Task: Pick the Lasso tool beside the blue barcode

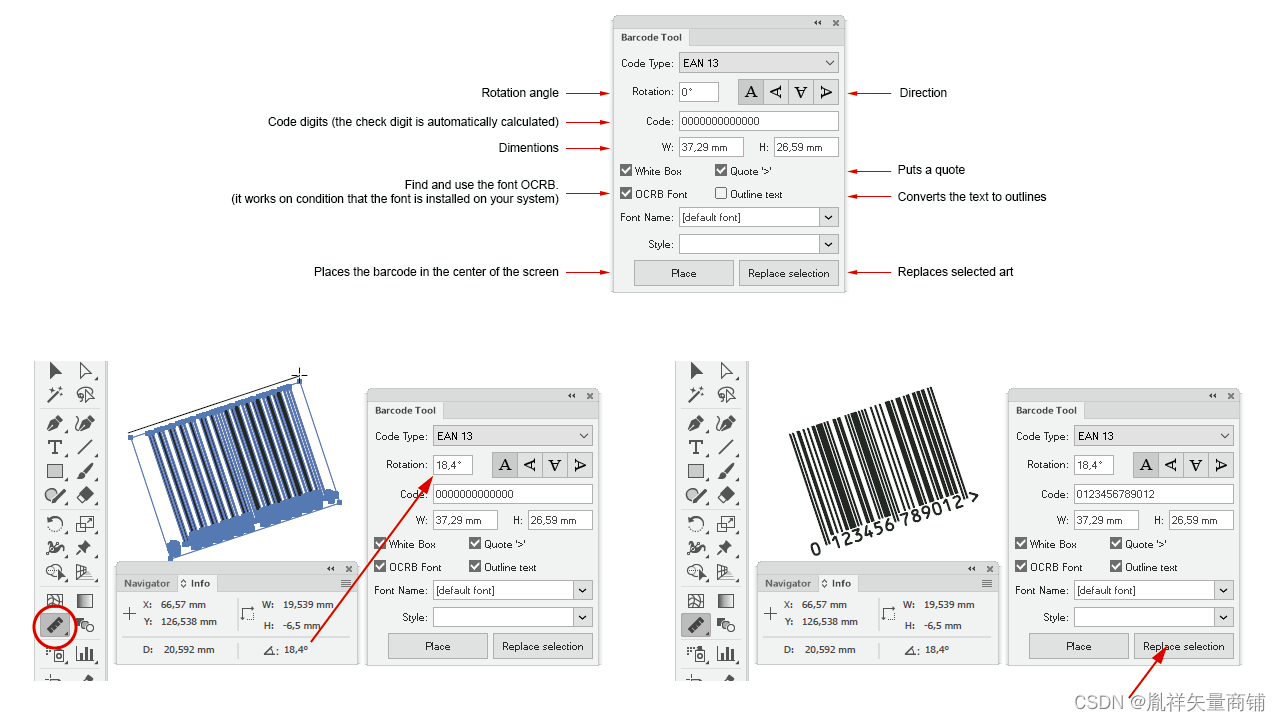Action: 85,395
